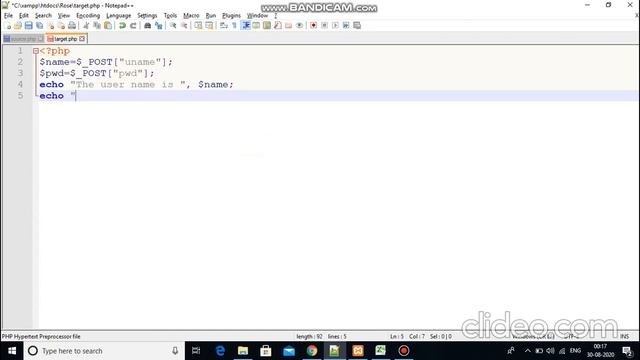Open Find with the binoculars icon
This screenshot has height=360, width=640.
147,26
